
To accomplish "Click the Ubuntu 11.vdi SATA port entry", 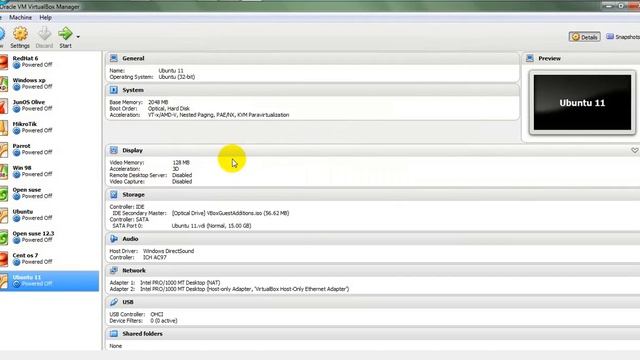I will 211,226.
